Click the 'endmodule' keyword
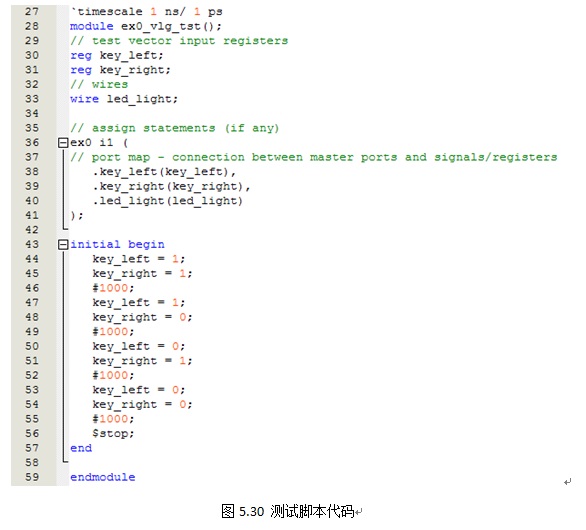This screenshot has width=586, height=530. (x=103, y=477)
